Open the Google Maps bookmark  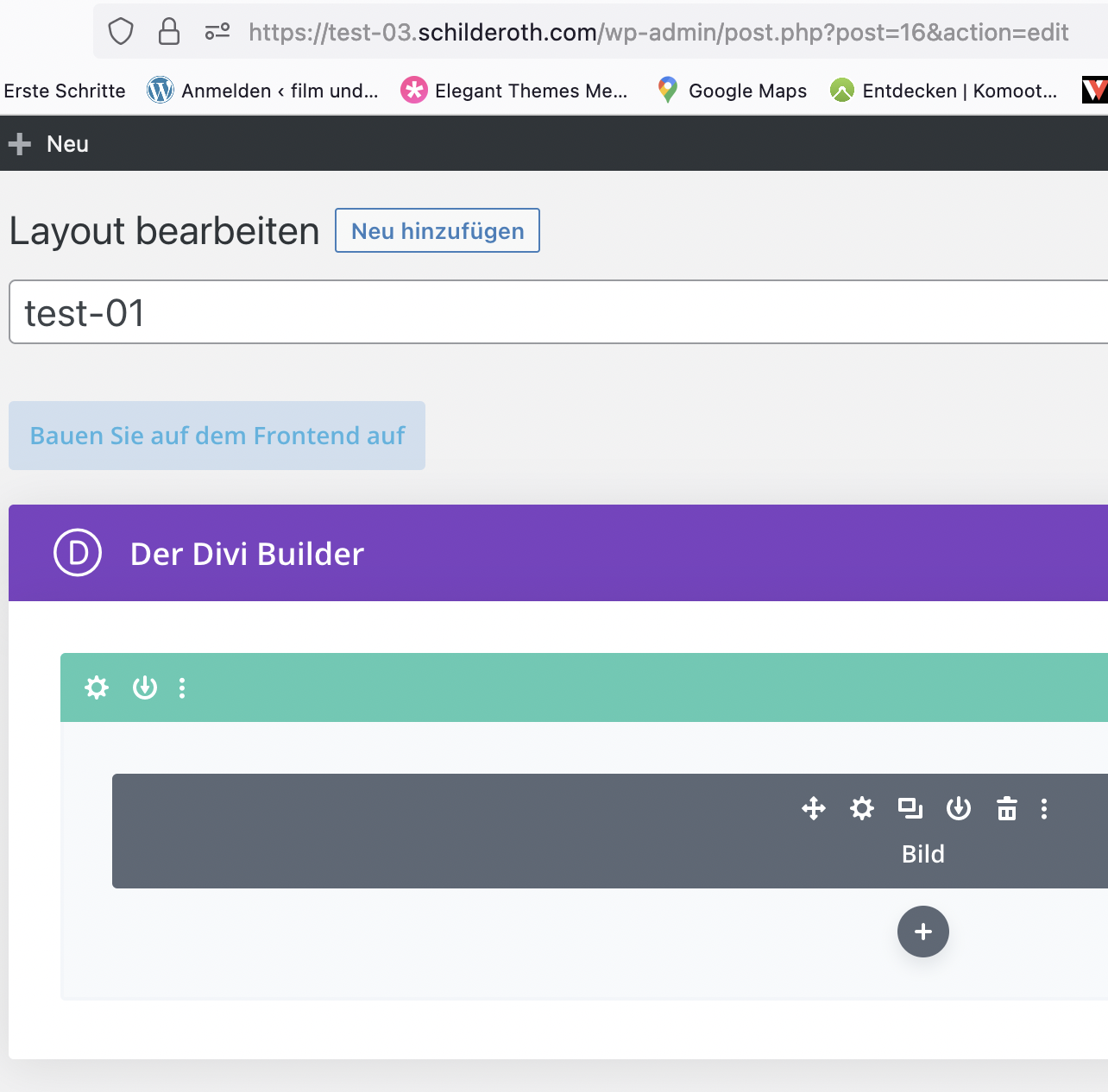tap(732, 91)
